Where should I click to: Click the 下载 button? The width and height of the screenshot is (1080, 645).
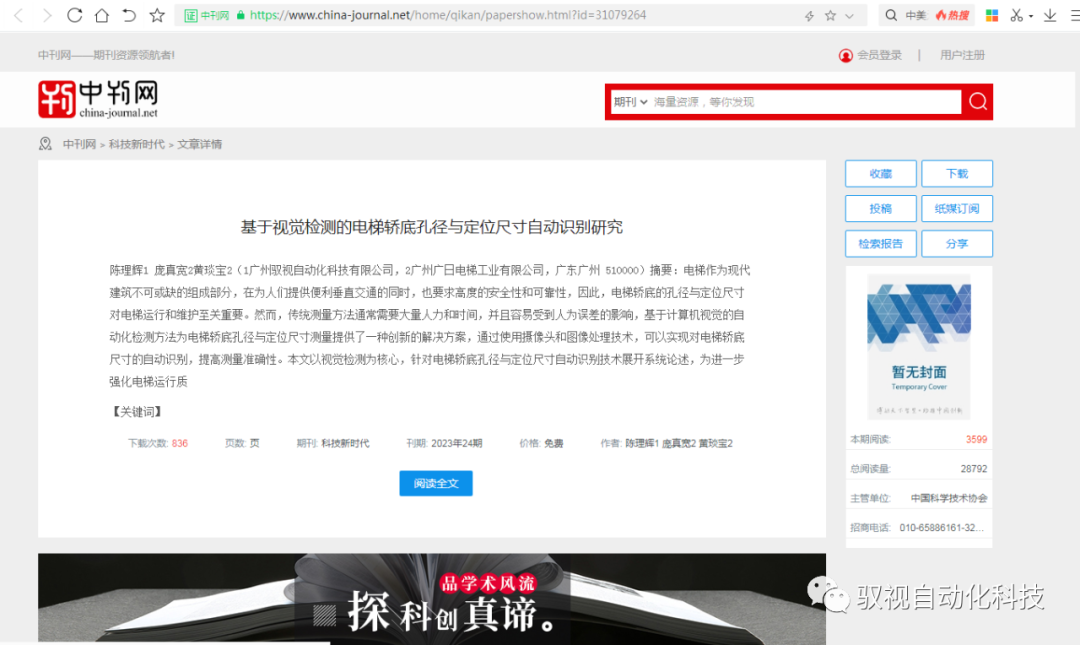click(x=957, y=173)
